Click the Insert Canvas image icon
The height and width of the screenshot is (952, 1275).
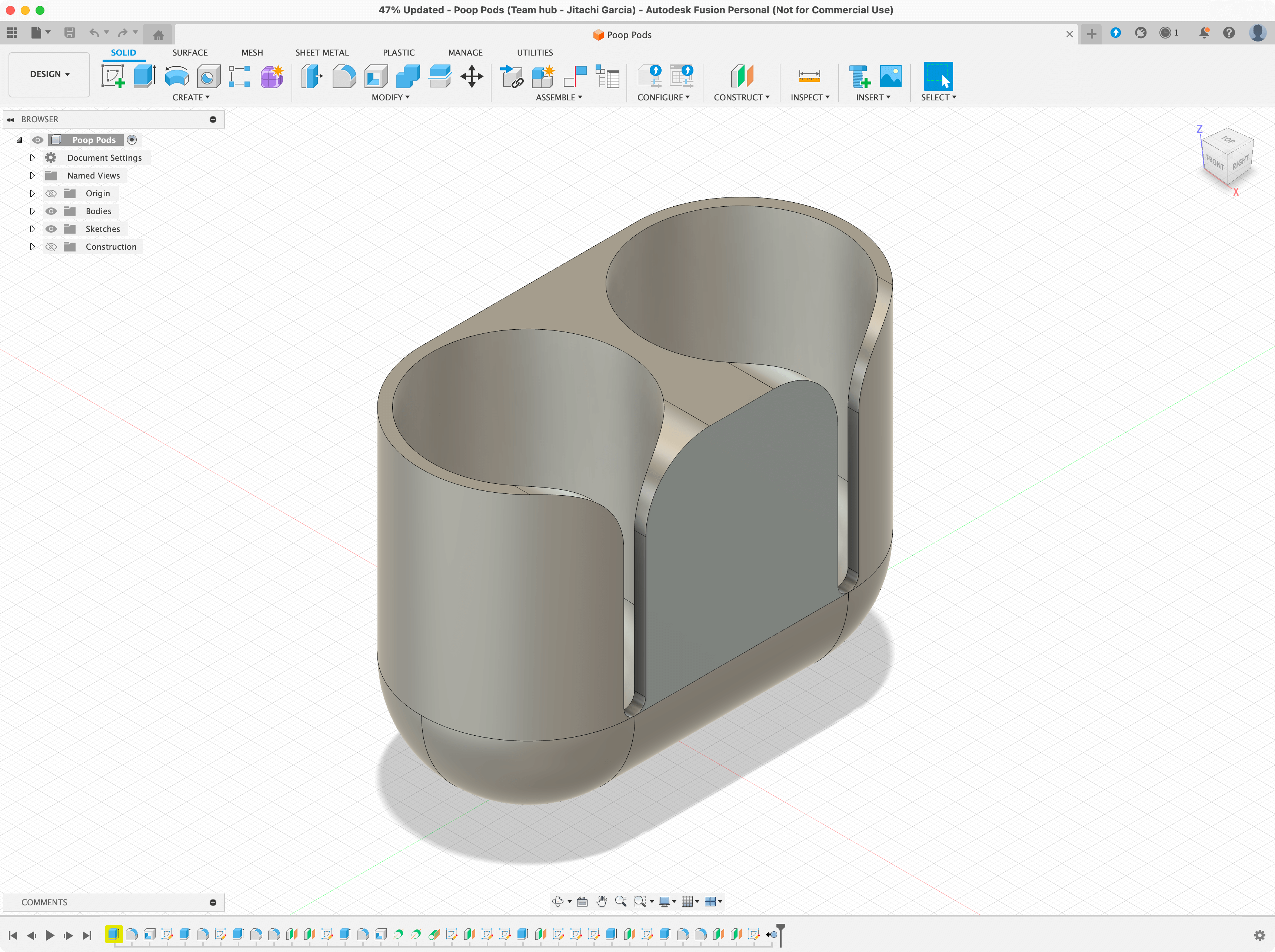click(x=890, y=76)
